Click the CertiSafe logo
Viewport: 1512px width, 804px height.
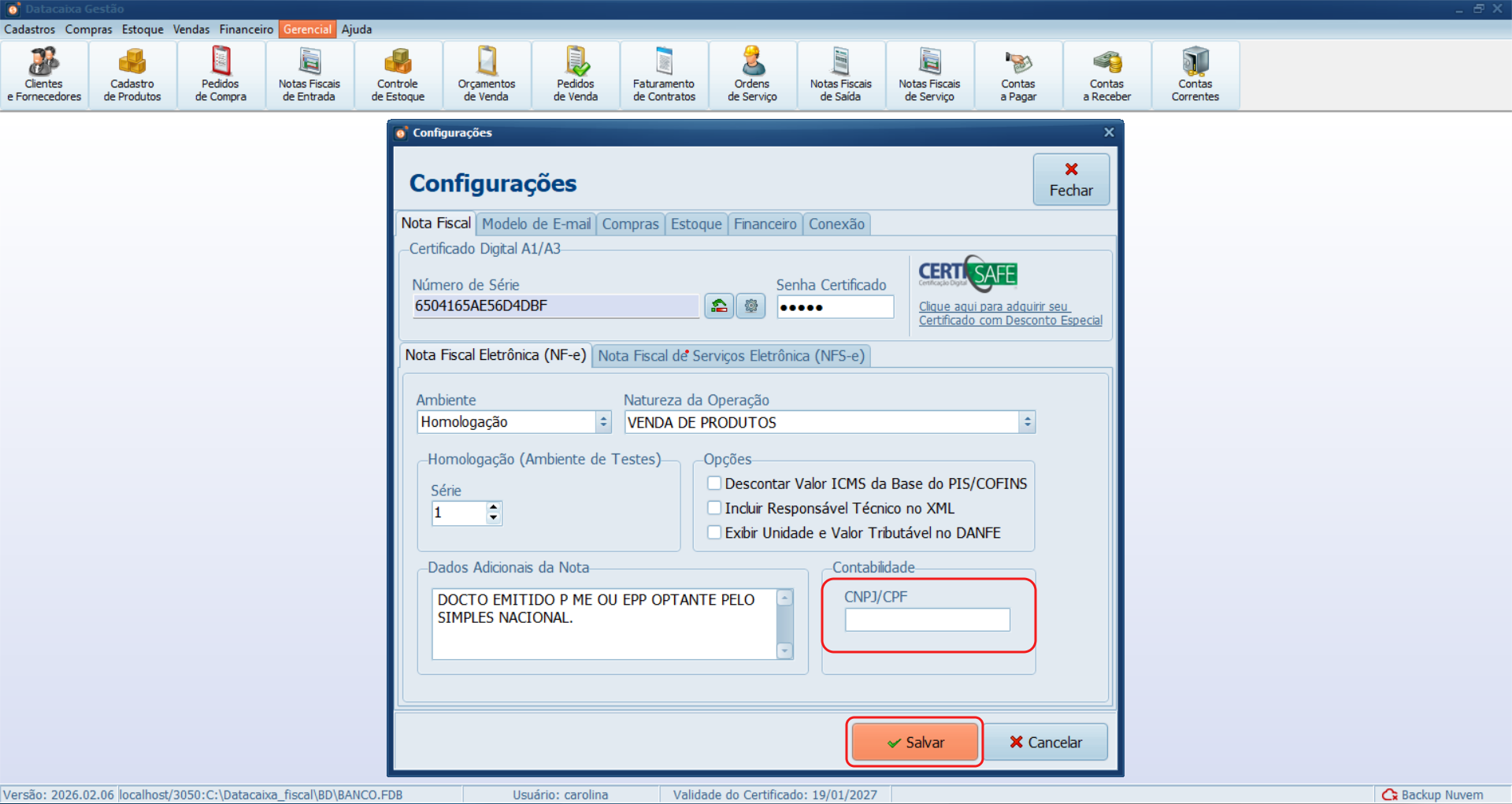tap(968, 274)
